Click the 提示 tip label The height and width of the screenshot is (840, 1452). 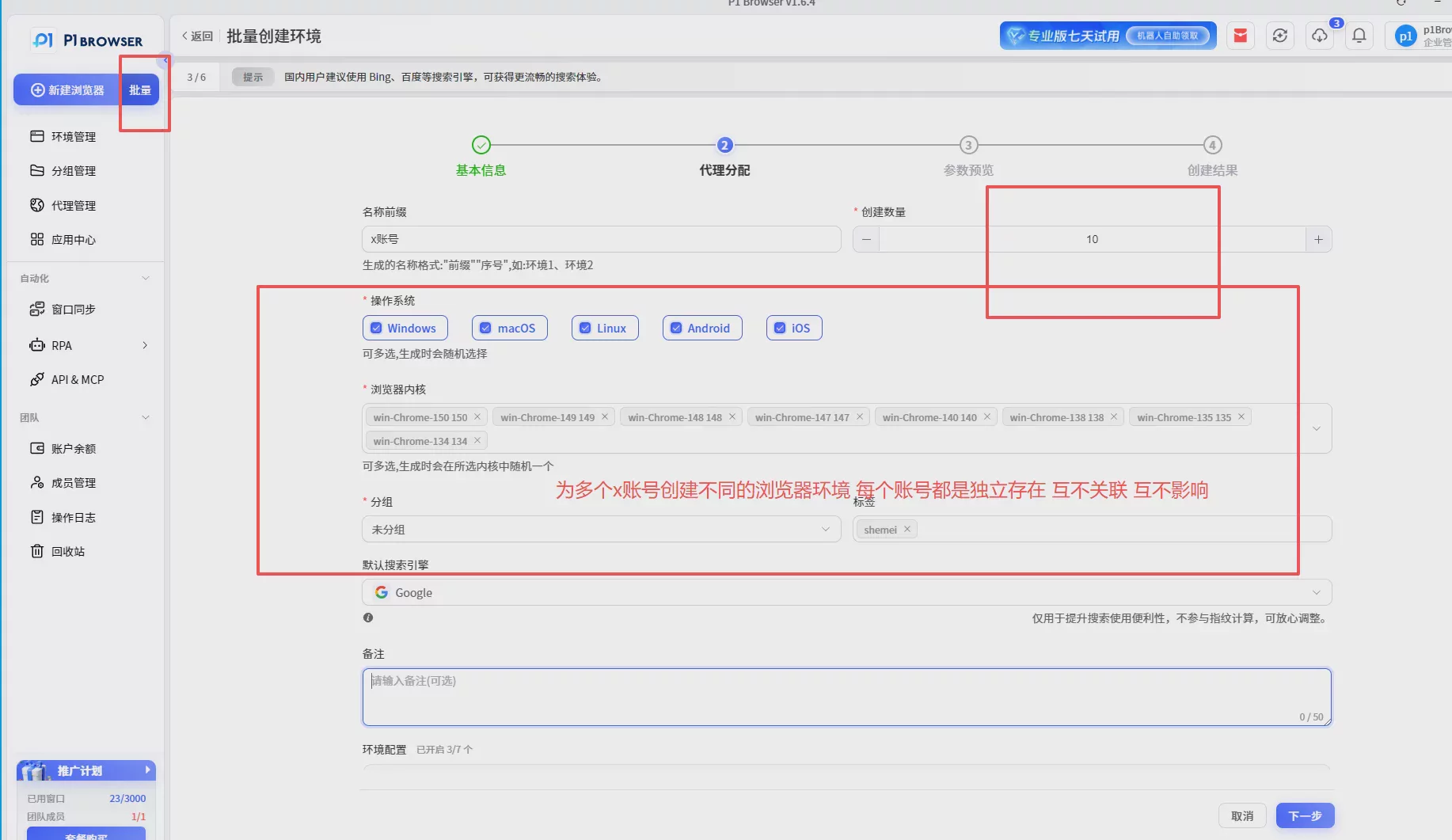[x=253, y=77]
